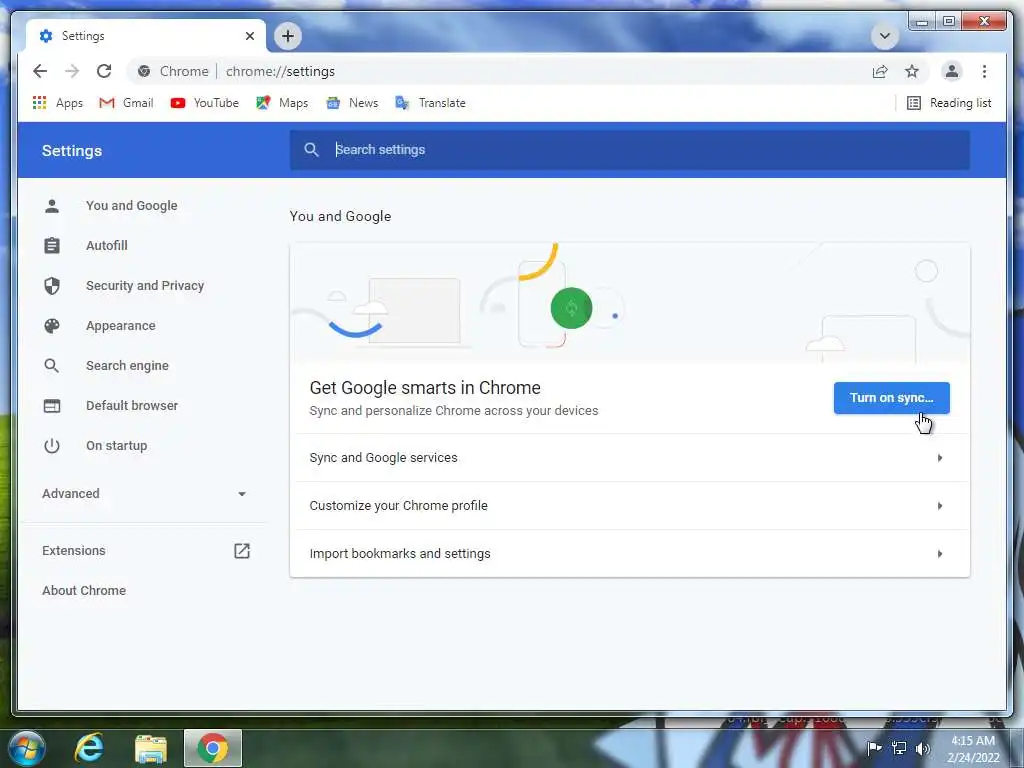Open Chrome's three-dot menu
Image resolution: width=1024 pixels, height=768 pixels.
pyautogui.click(x=984, y=71)
